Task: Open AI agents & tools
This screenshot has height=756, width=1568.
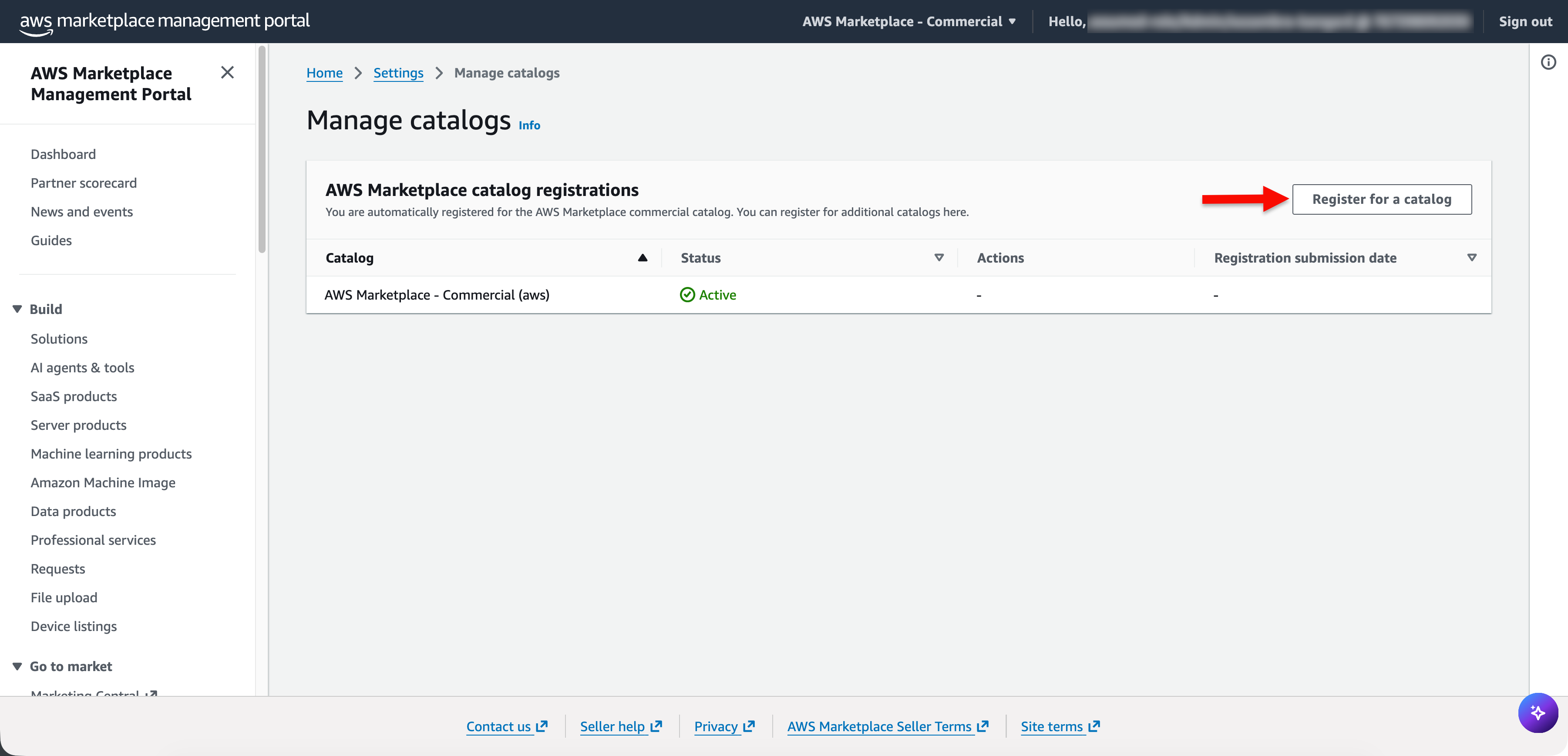Action: point(82,368)
